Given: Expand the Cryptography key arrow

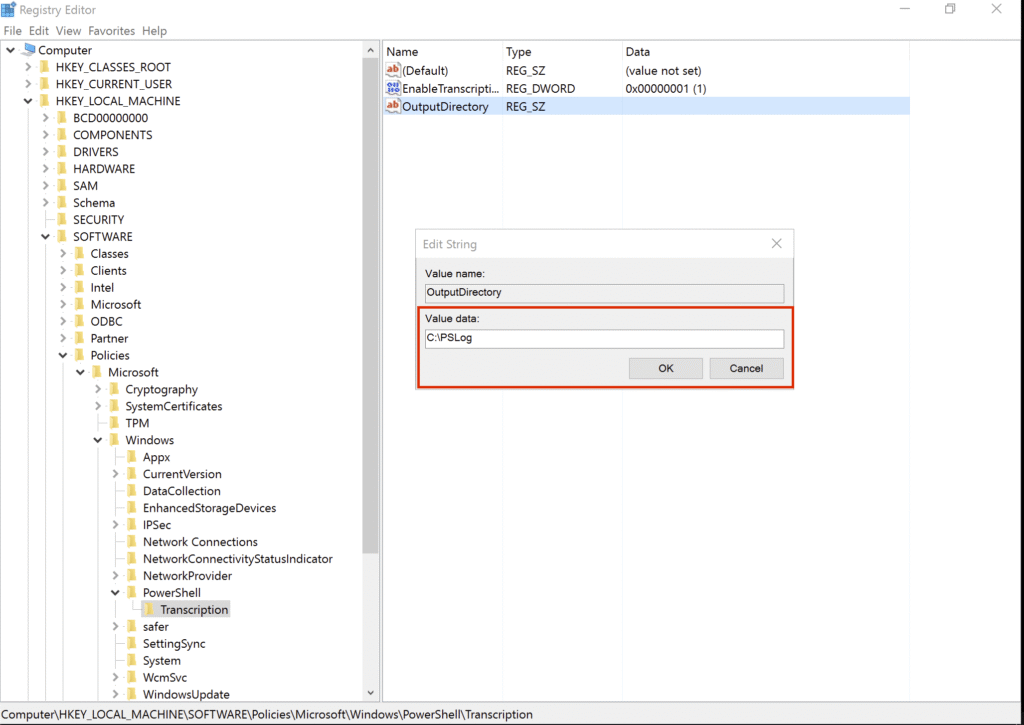Looking at the screenshot, I should click(98, 389).
